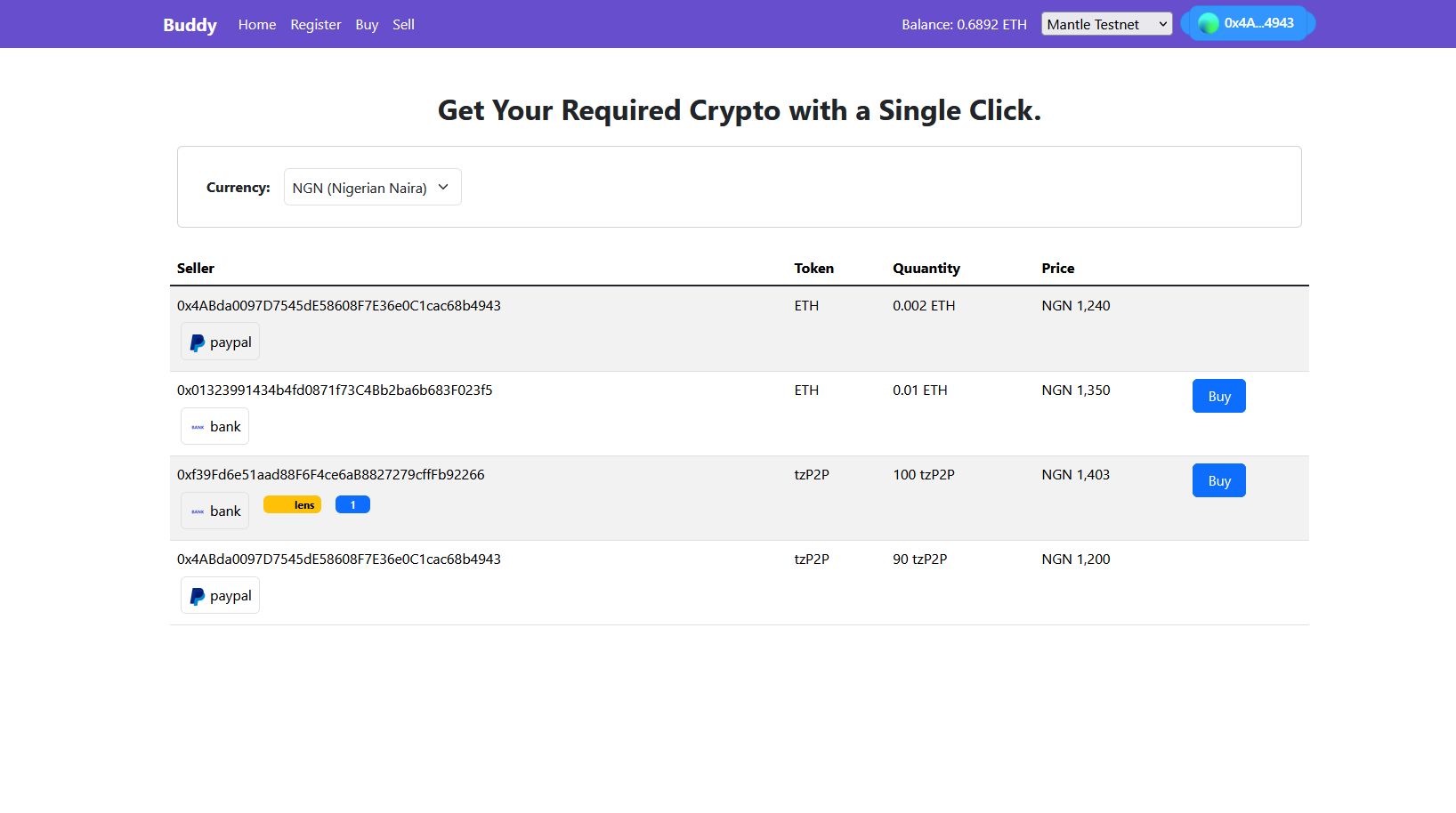Click the paypal badge in 90 tzP2P row
Image resolution: width=1456 pixels, height=813 pixels.
pos(220,596)
